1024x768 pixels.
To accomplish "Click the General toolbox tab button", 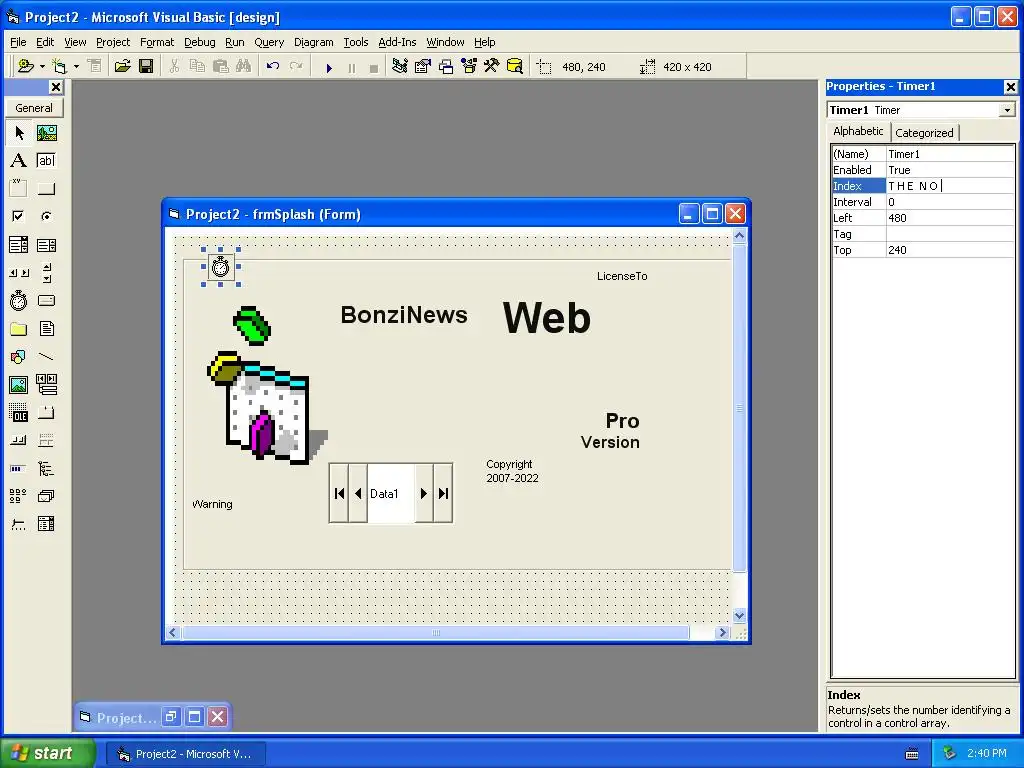I will tap(34, 108).
